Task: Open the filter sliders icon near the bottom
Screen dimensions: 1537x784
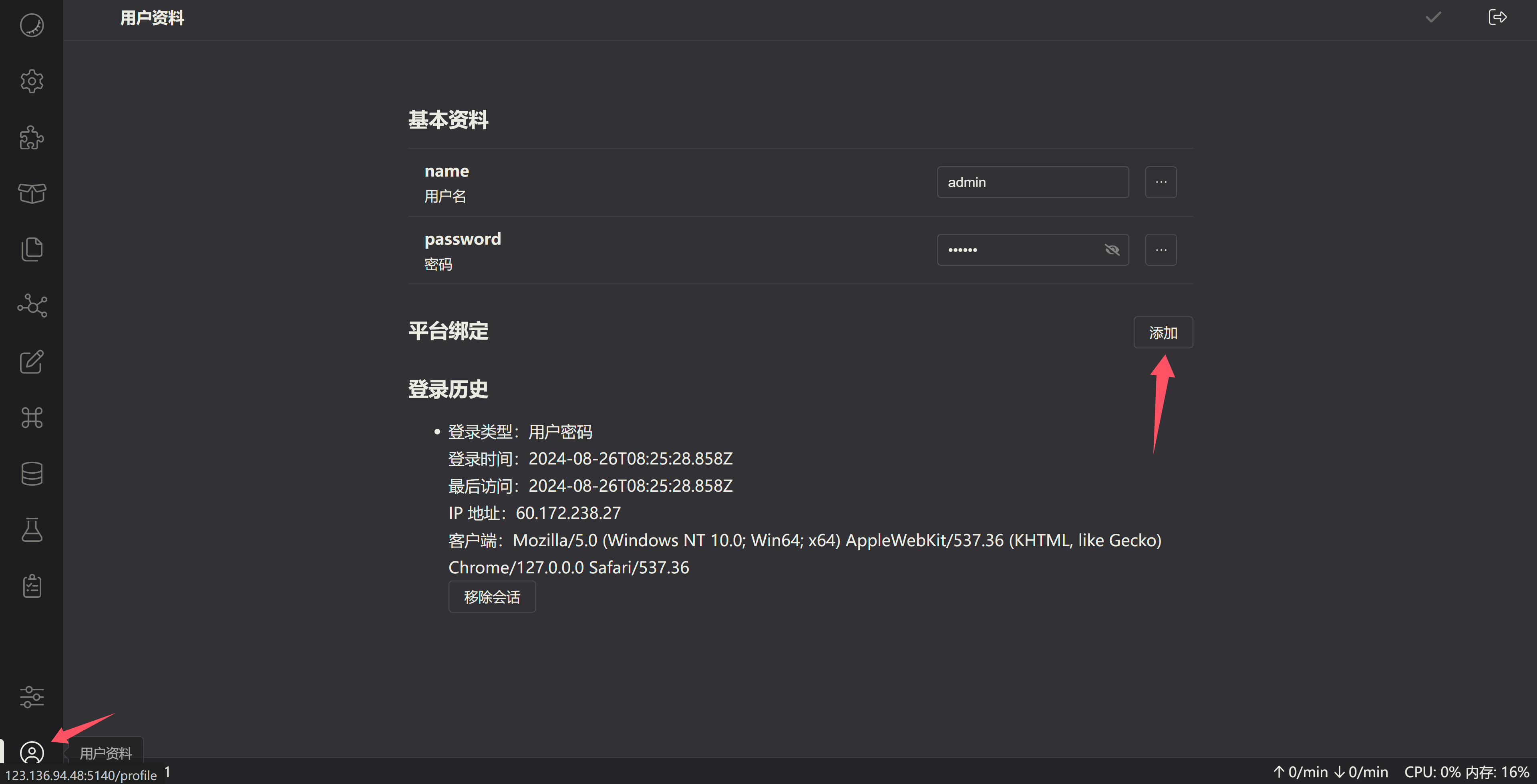Action: [32, 696]
